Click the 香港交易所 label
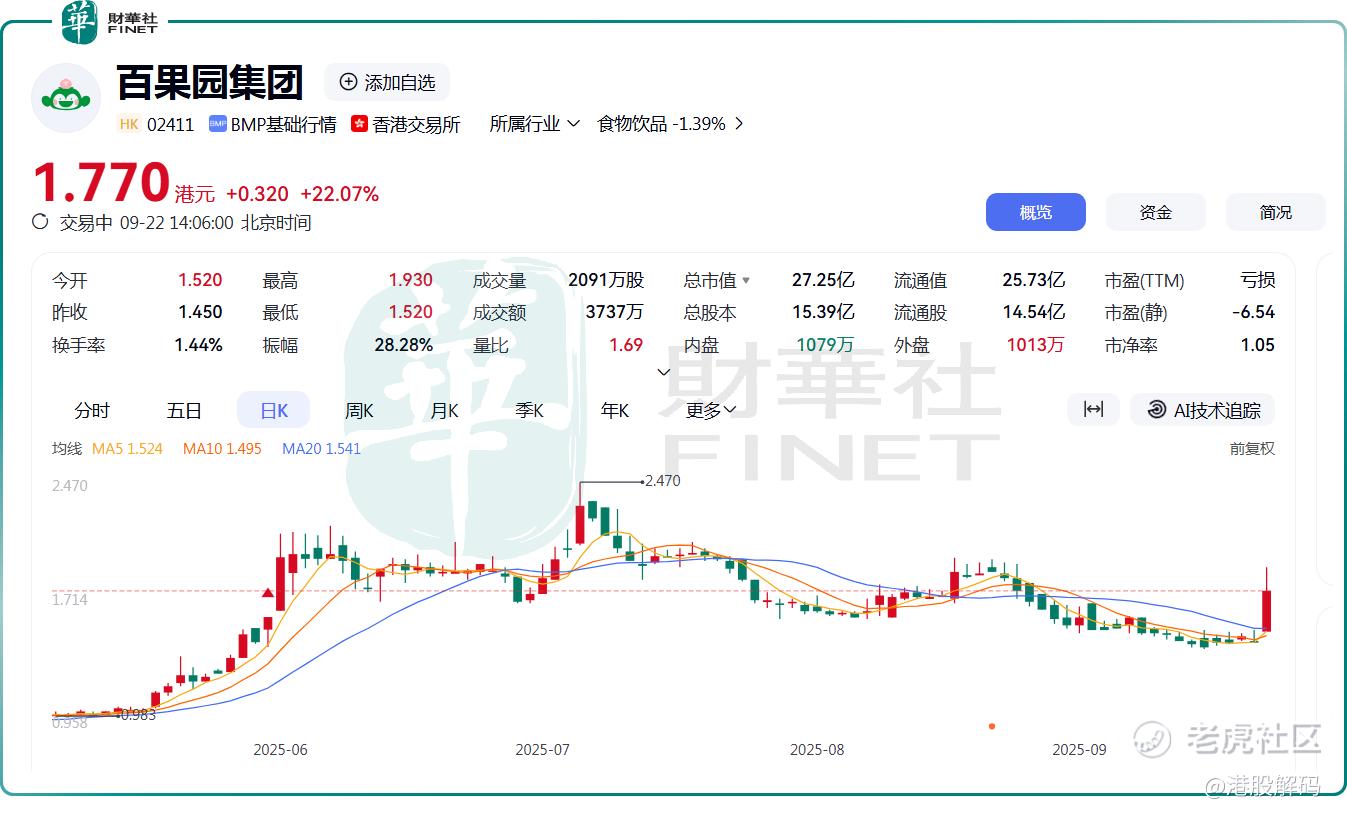This screenshot has height=816, width=1347. click(416, 124)
